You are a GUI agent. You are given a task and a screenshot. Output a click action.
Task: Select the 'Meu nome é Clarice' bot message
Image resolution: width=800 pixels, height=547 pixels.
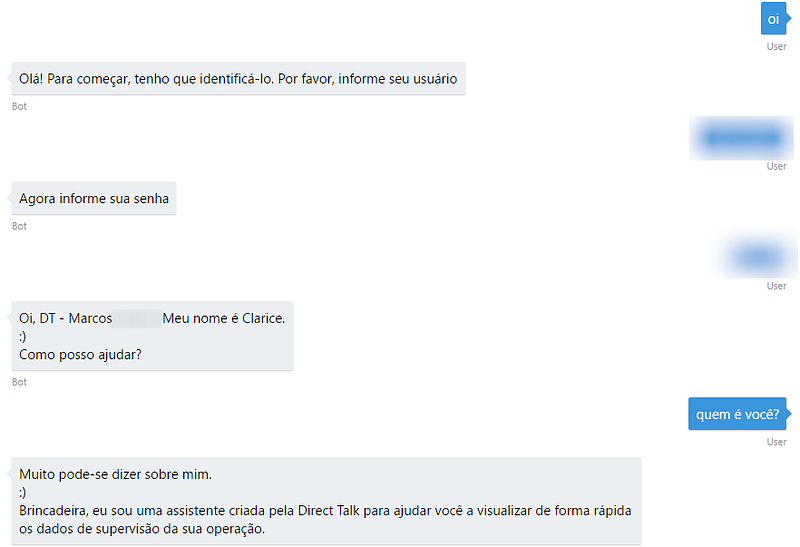click(152, 336)
